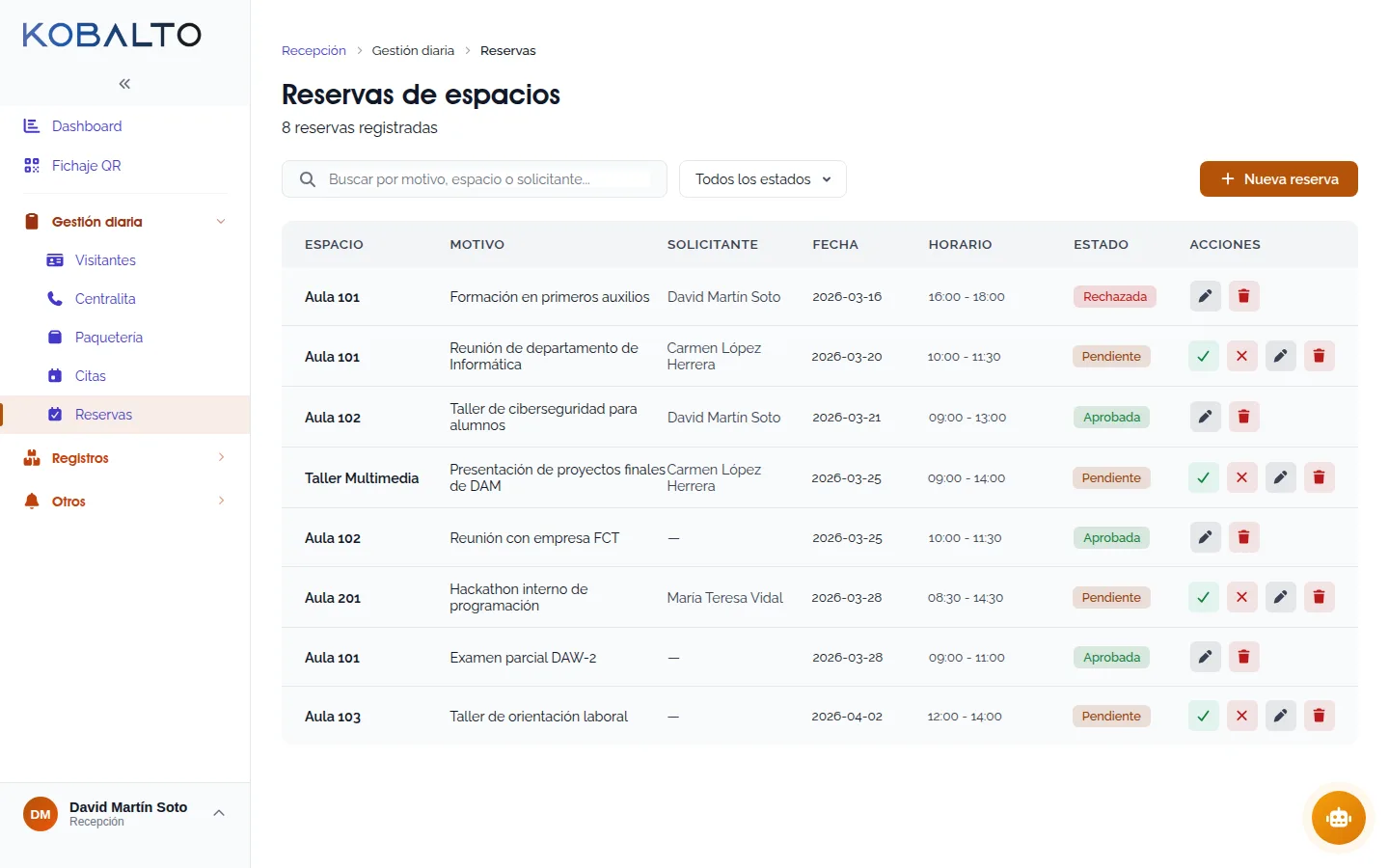
Task: Expand the Otros menu section
Action: point(124,502)
